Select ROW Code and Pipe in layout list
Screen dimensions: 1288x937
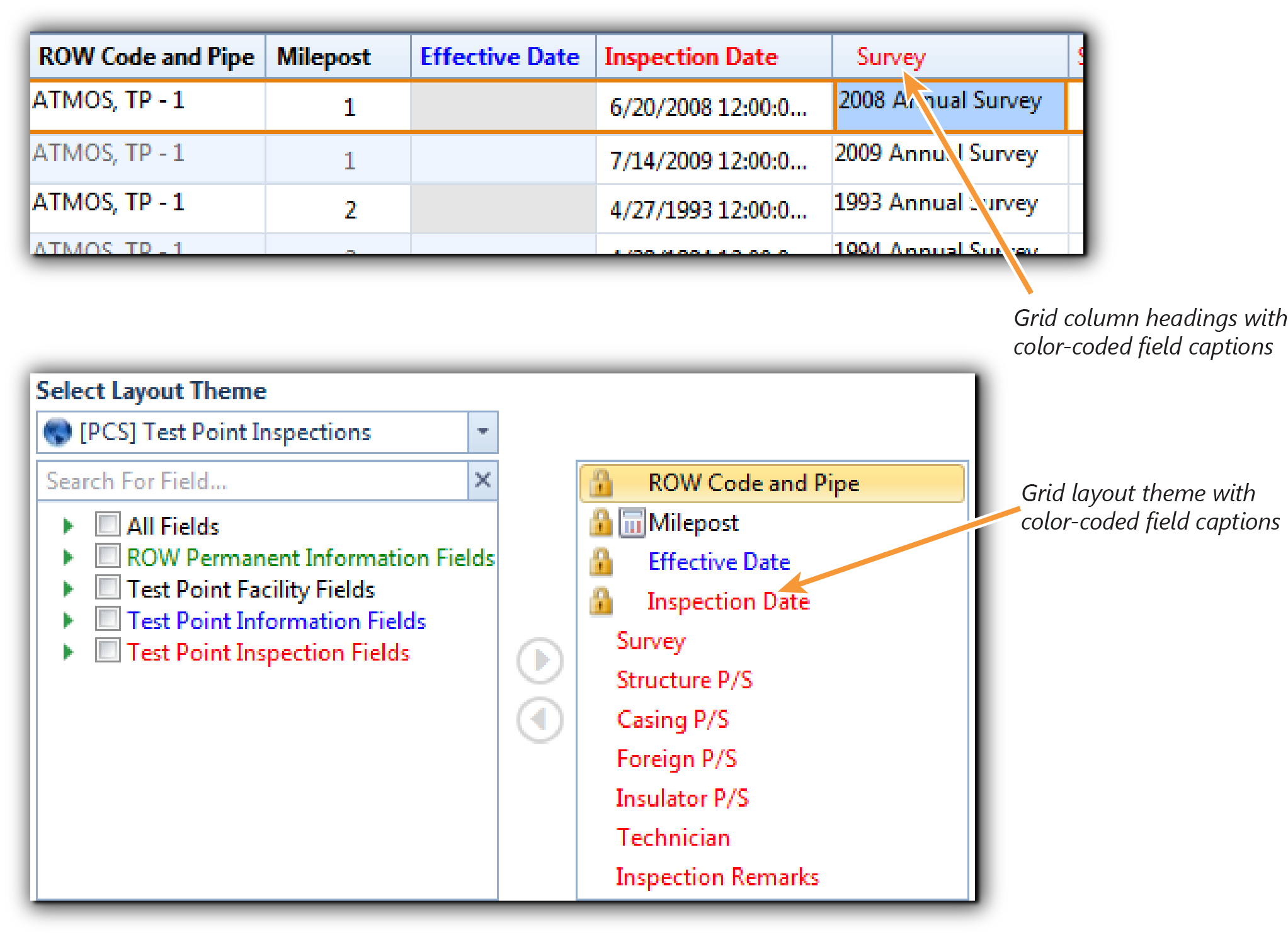tap(772, 483)
